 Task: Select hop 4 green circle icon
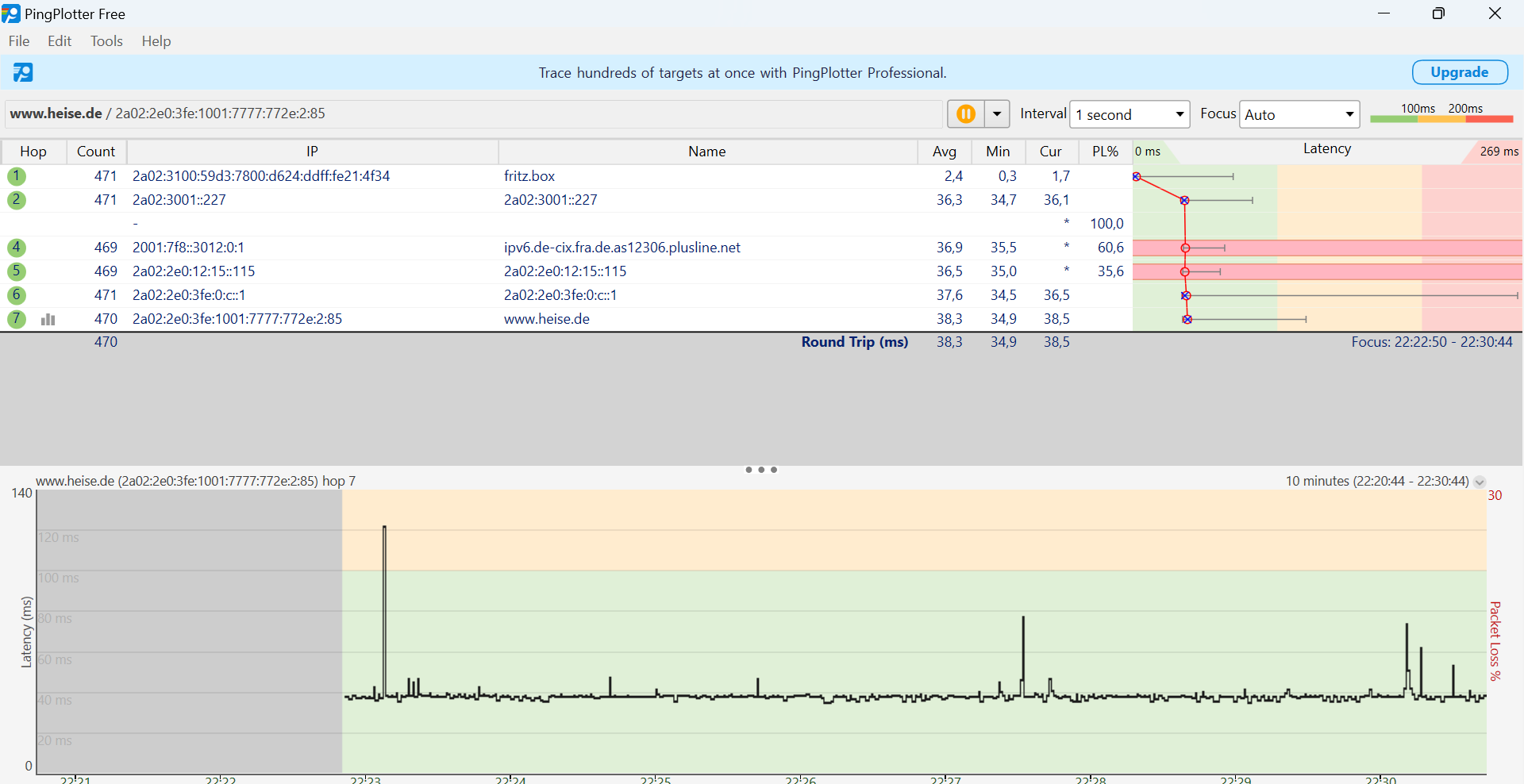(17, 248)
